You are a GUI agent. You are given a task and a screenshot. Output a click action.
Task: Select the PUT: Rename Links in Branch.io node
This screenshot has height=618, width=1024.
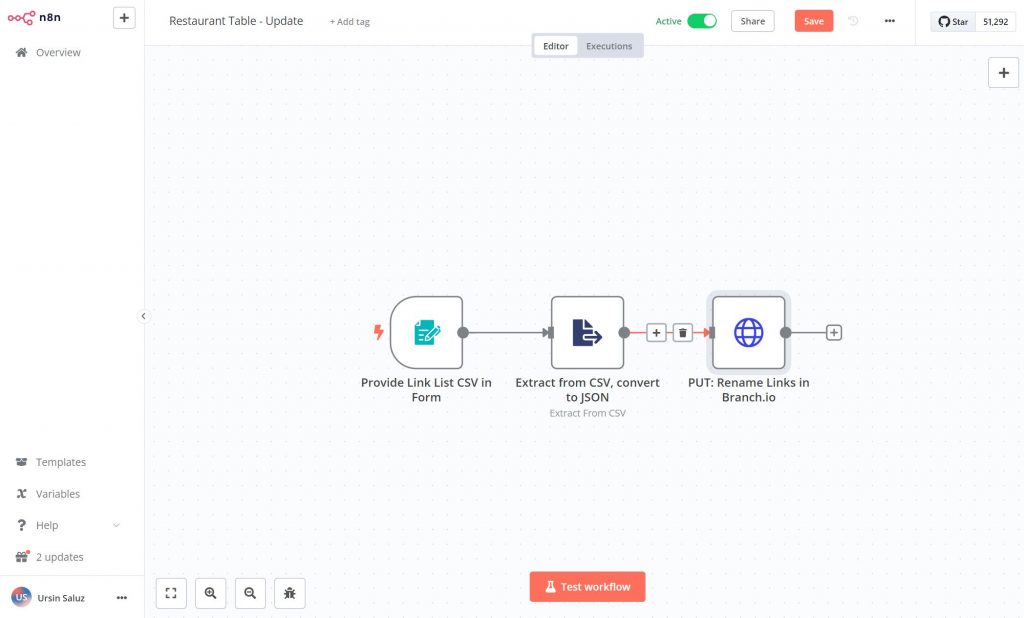748,333
